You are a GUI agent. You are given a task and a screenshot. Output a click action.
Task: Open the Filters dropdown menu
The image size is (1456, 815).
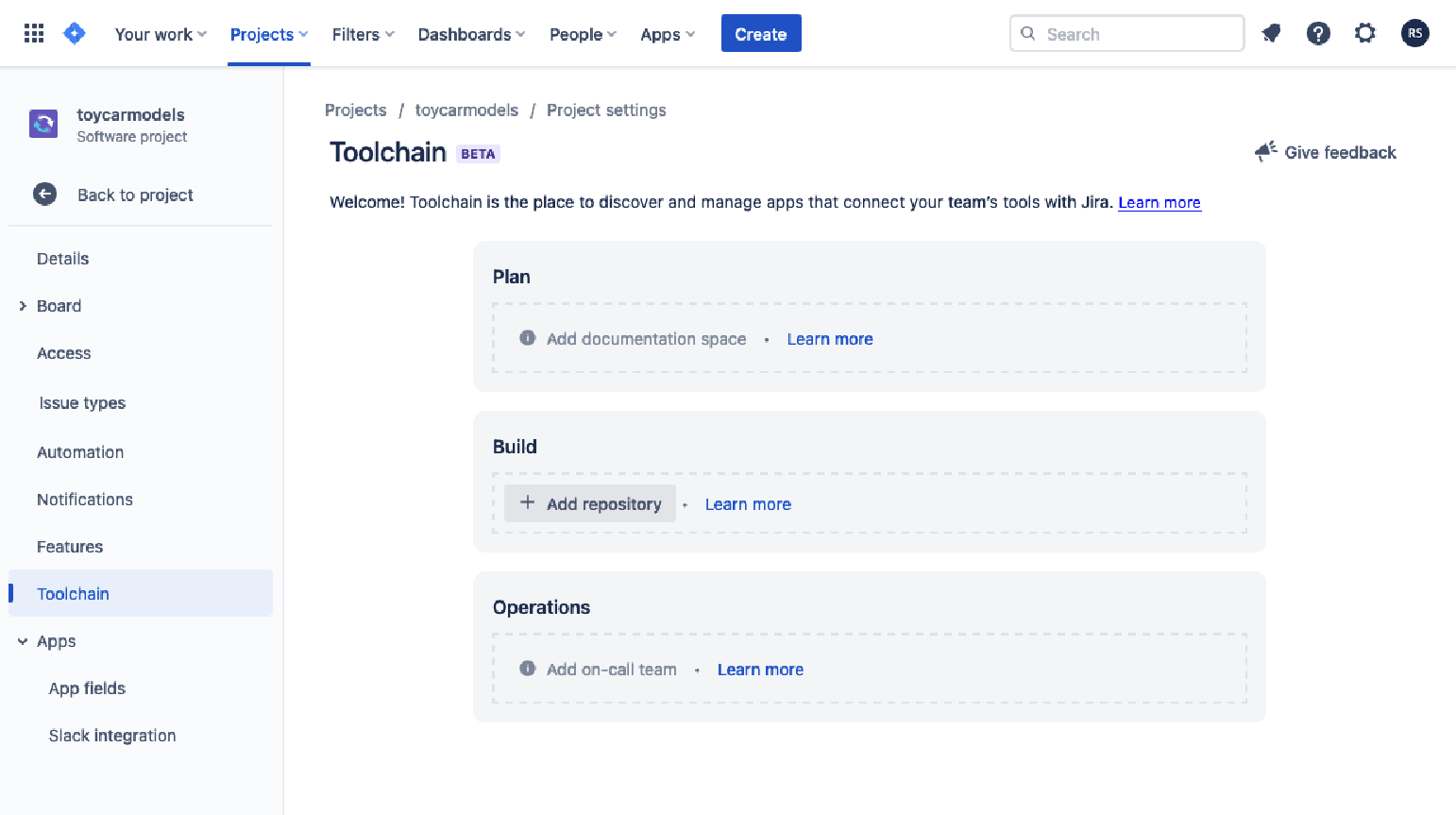(x=364, y=34)
